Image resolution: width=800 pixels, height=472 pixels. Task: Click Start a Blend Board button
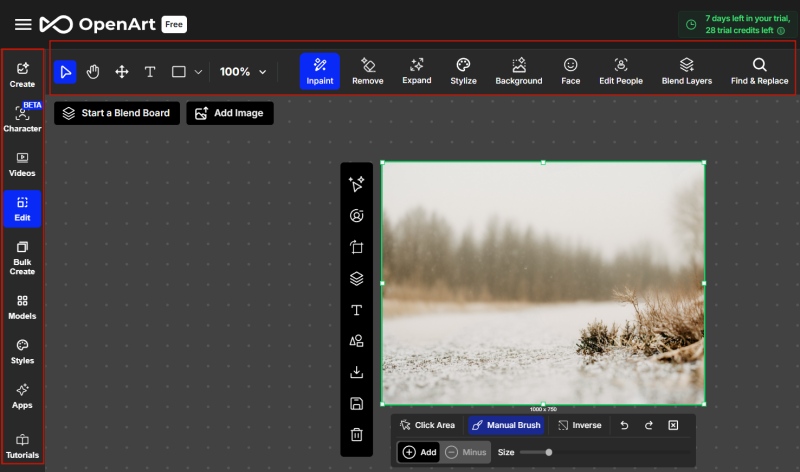tap(117, 113)
